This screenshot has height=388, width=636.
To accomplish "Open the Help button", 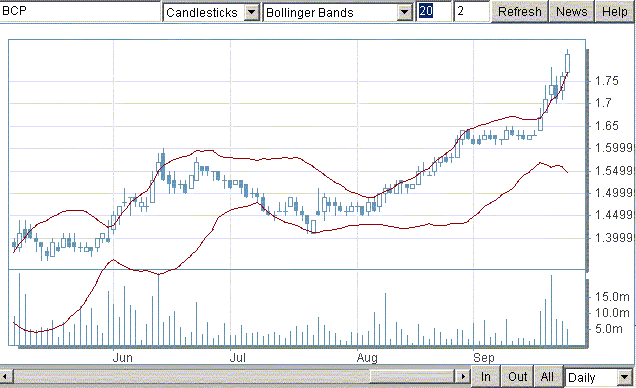I will [x=615, y=12].
